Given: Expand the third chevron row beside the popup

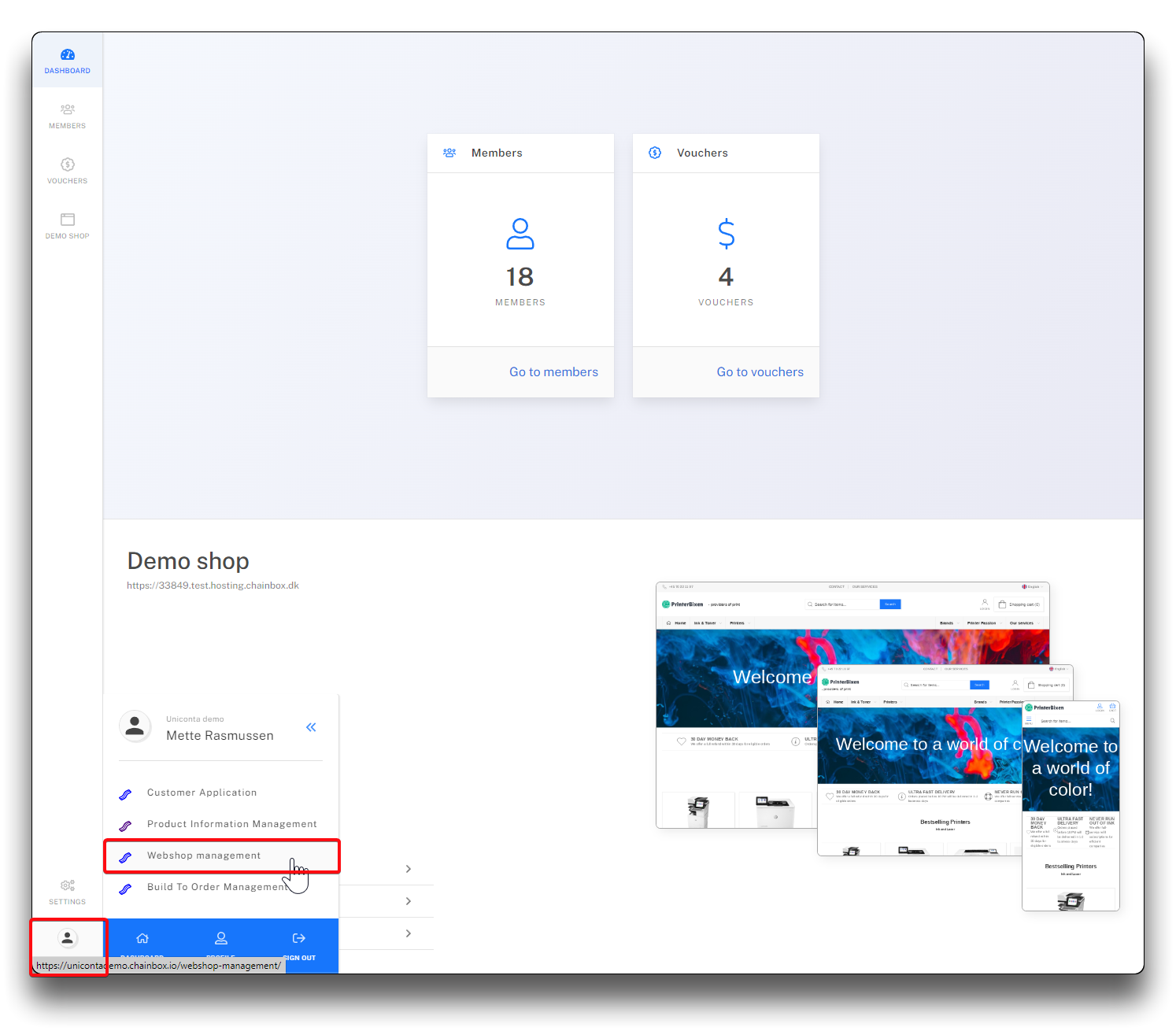Looking at the screenshot, I should pos(408,933).
